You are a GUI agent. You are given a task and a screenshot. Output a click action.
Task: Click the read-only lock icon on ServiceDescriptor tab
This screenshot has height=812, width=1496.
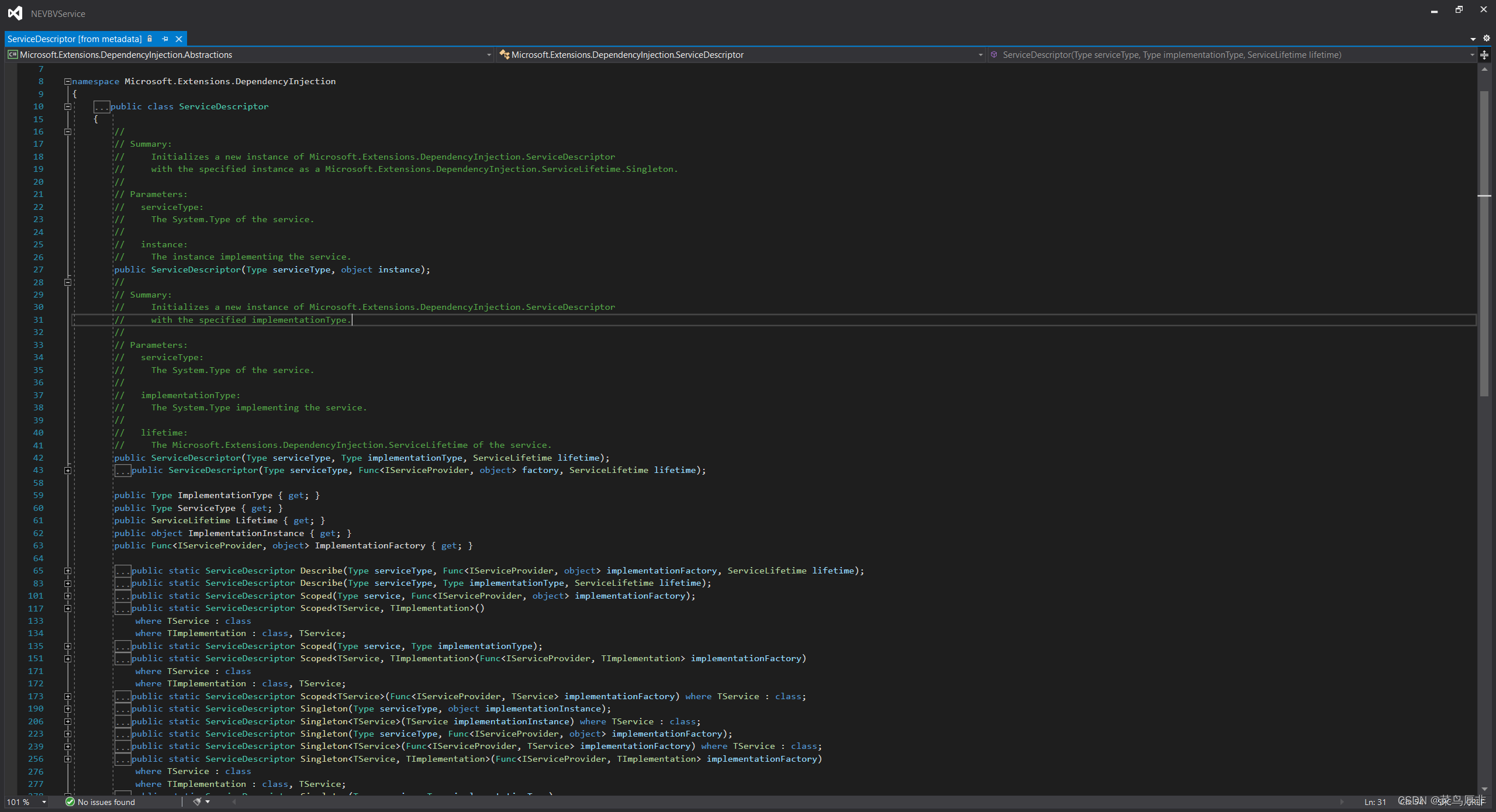(x=150, y=39)
